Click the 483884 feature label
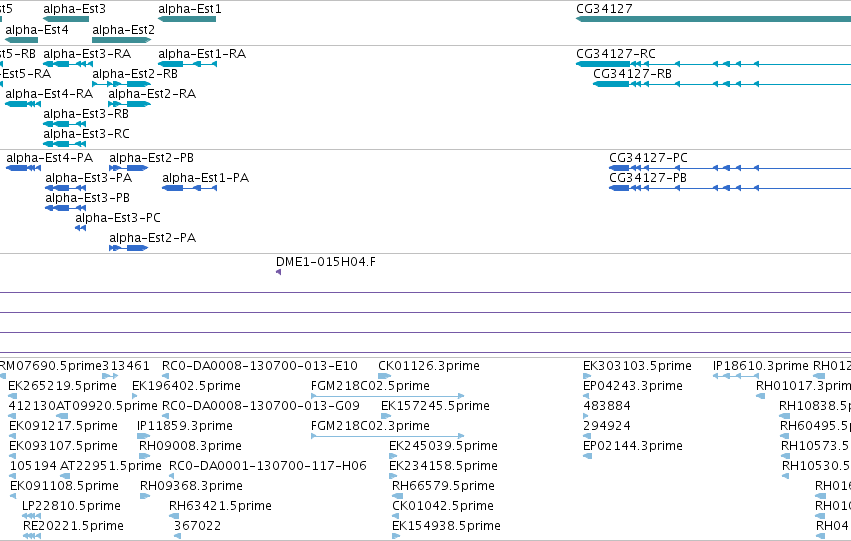The image size is (851, 541). (607, 406)
